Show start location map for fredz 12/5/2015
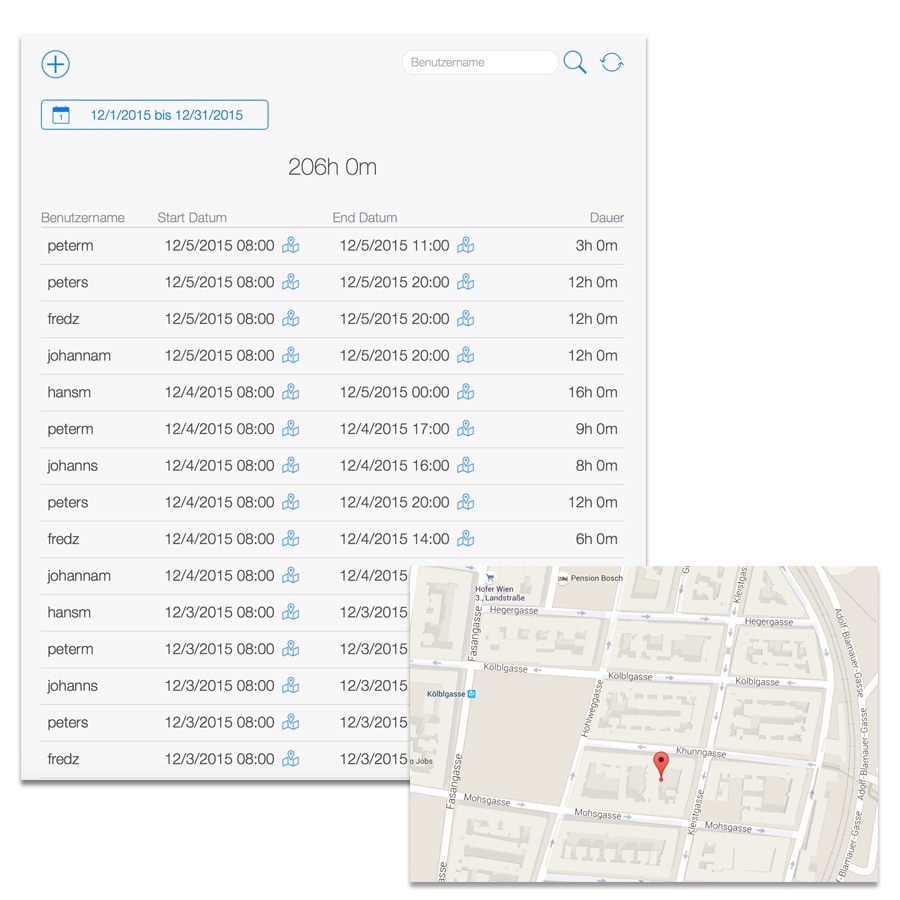Viewport: 900px width, 900px height. (x=290, y=319)
